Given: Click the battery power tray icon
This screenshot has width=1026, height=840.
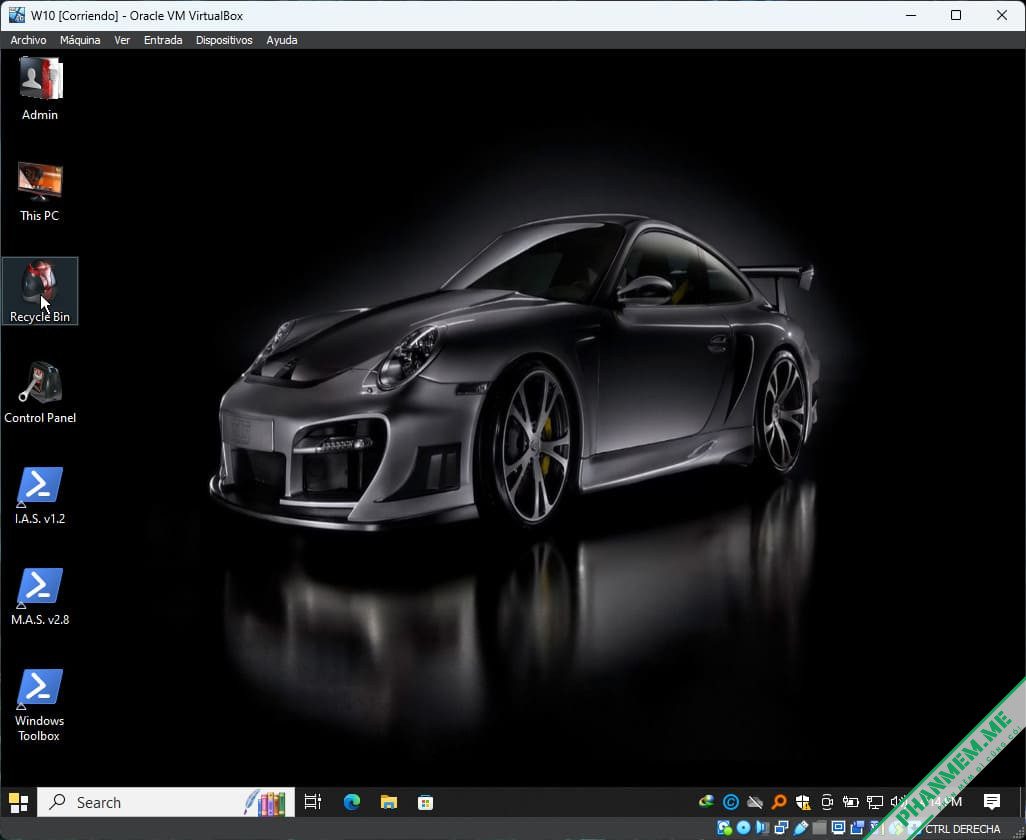Looking at the screenshot, I should pyautogui.click(x=851, y=802).
